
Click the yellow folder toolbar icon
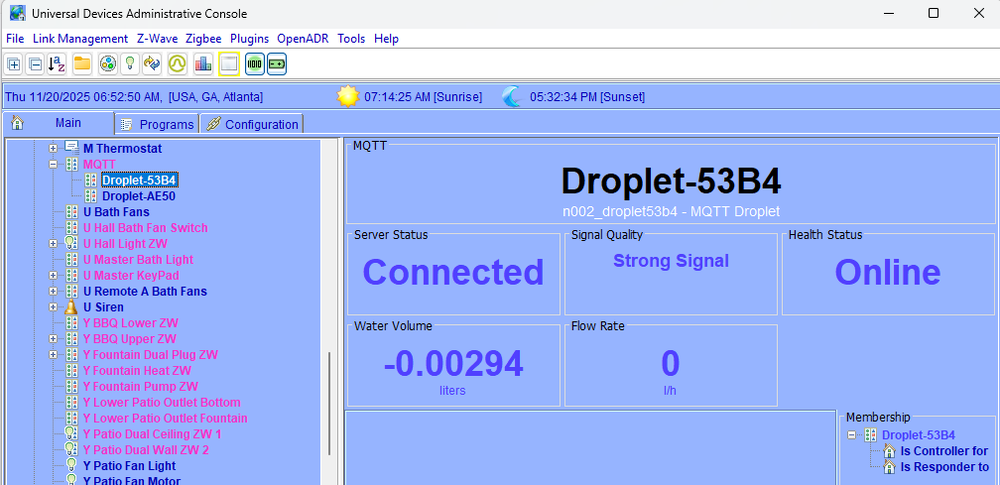click(x=82, y=64)
